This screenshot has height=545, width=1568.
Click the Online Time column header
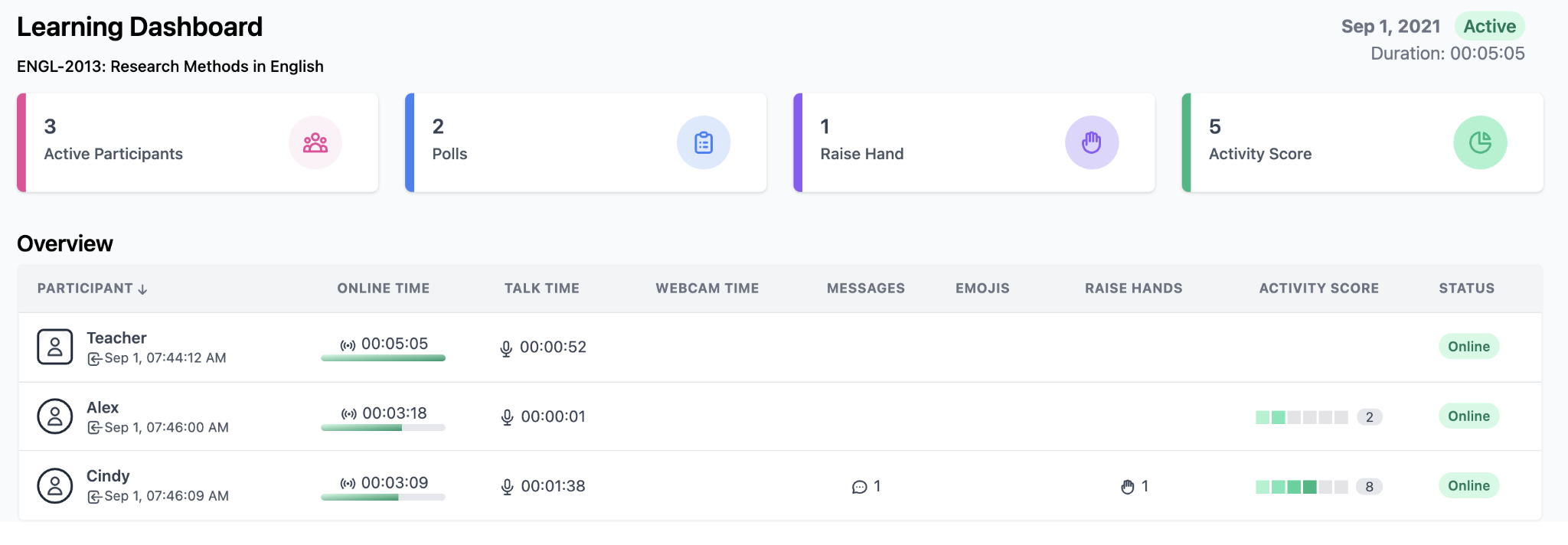[384, 289]
